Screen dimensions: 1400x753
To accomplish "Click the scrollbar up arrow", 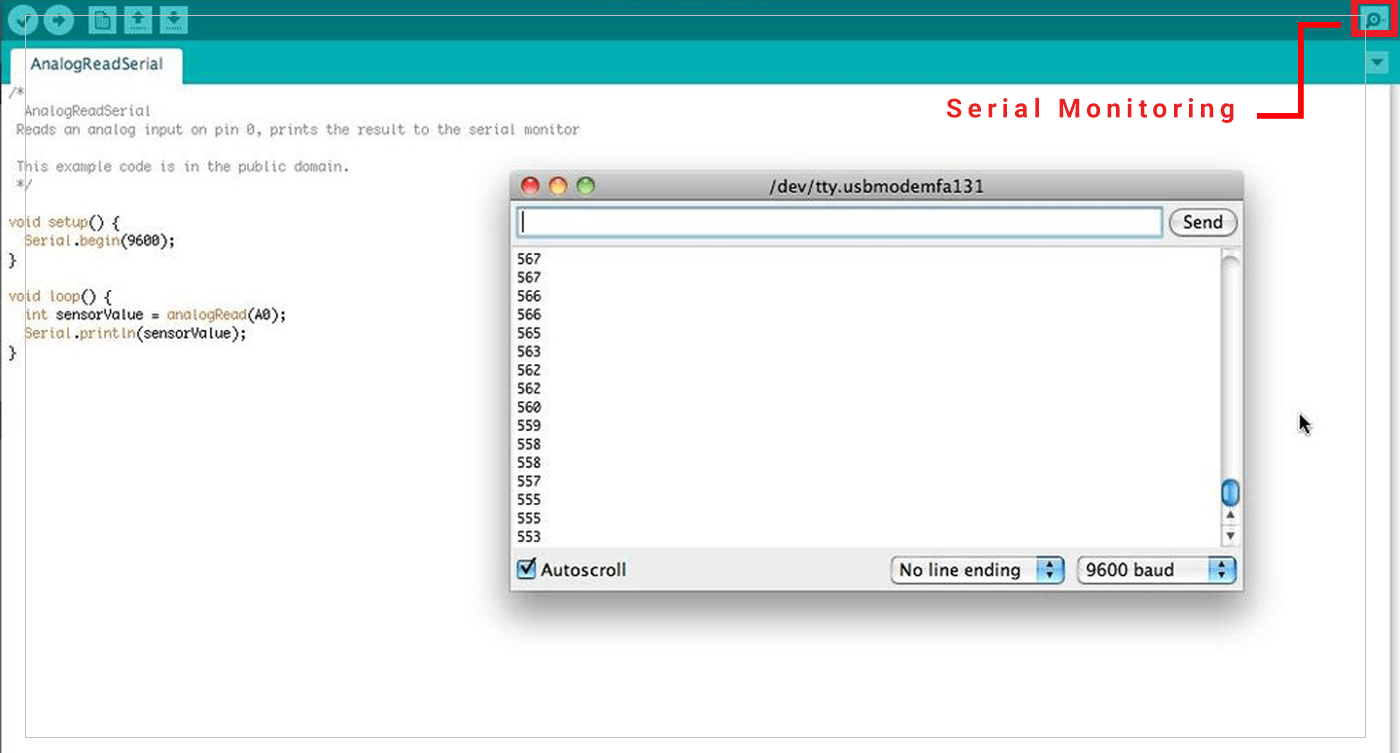I will click(x=1231, y=516).
